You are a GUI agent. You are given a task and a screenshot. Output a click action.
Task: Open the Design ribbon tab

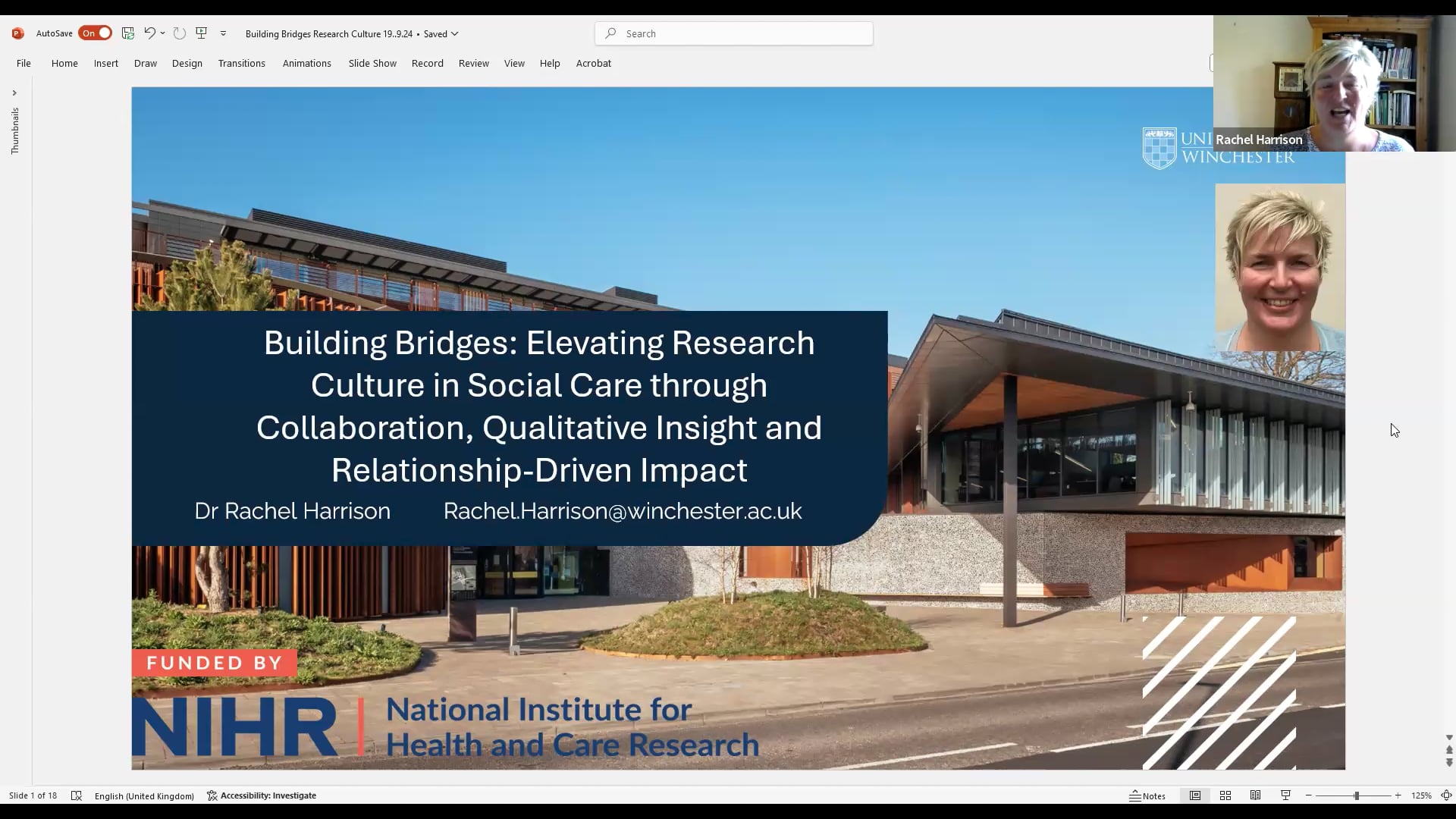[187, 63]
